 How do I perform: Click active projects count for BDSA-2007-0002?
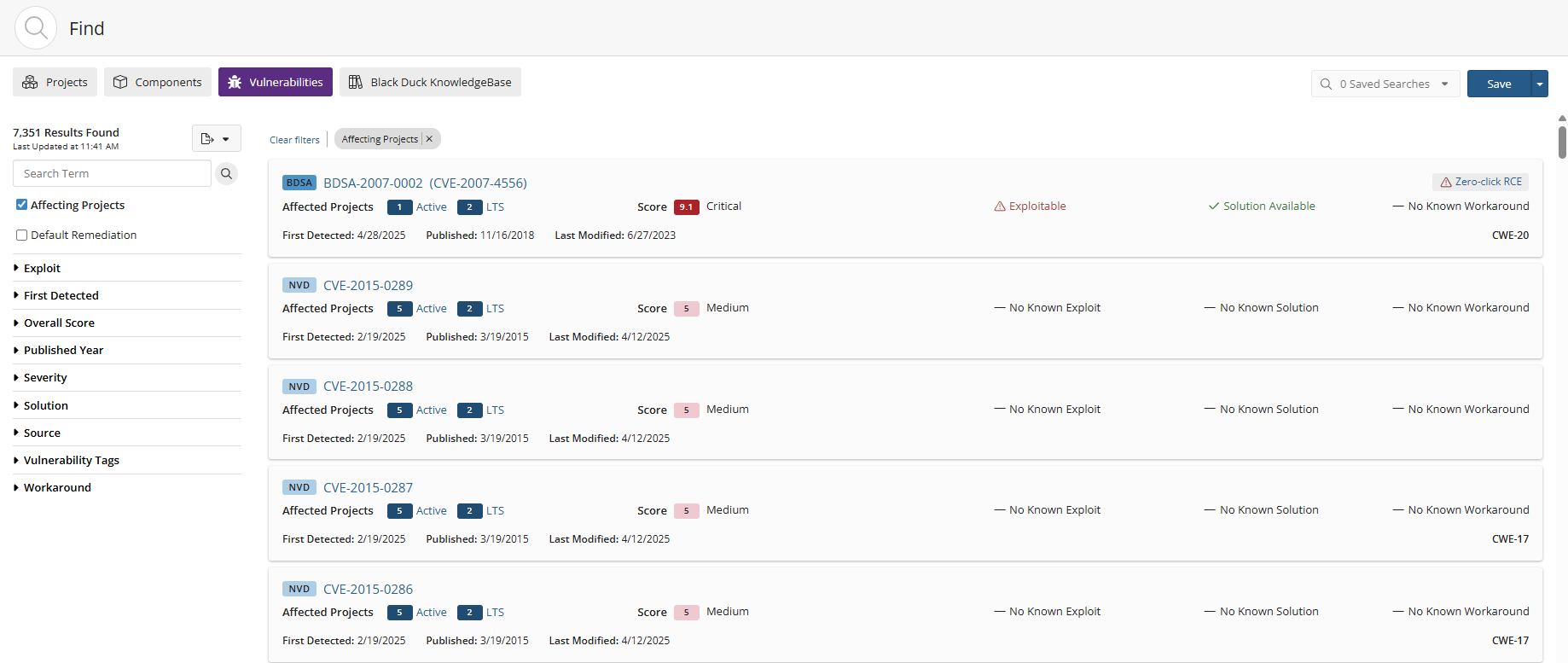(400, 207)
